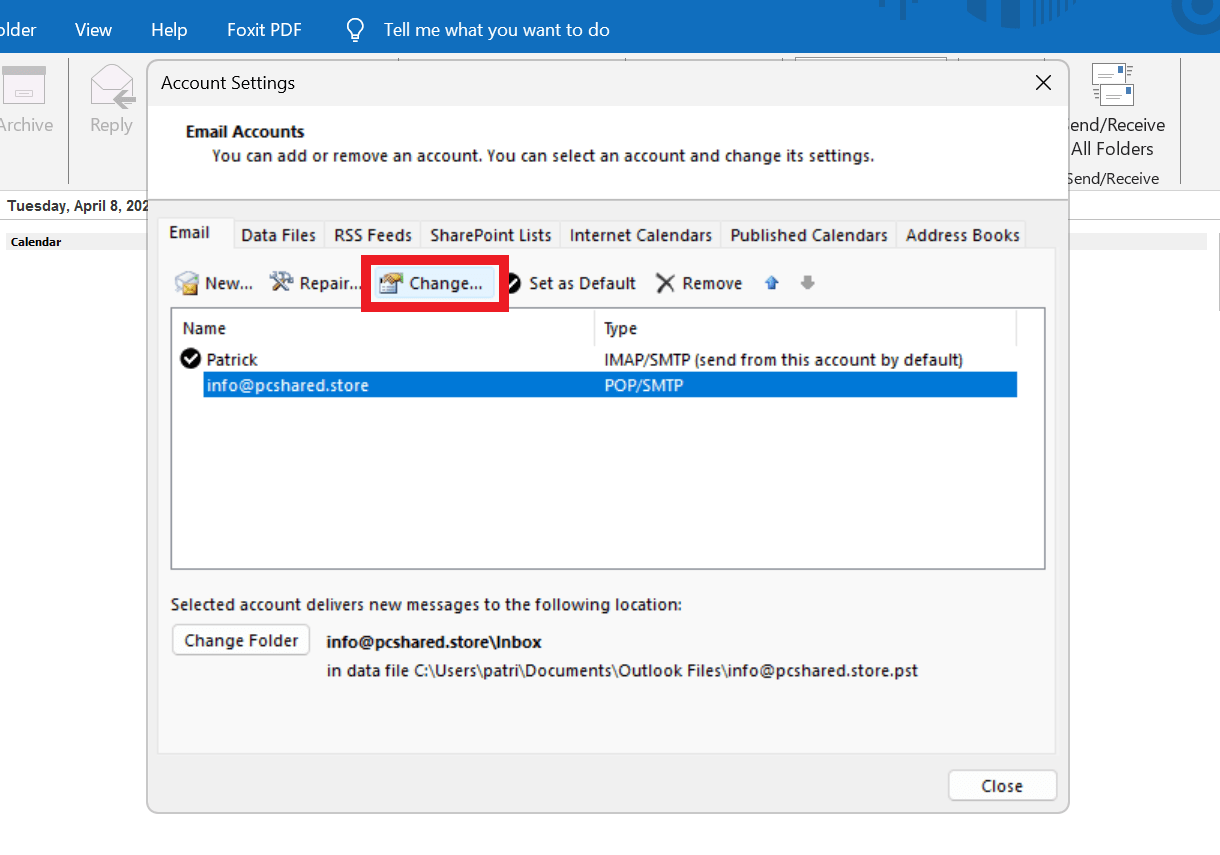The width and height of the screenshot is (1220, 855).
Task: Click info@pcshared.store\Inbox delivery location text
Action: 434,642
